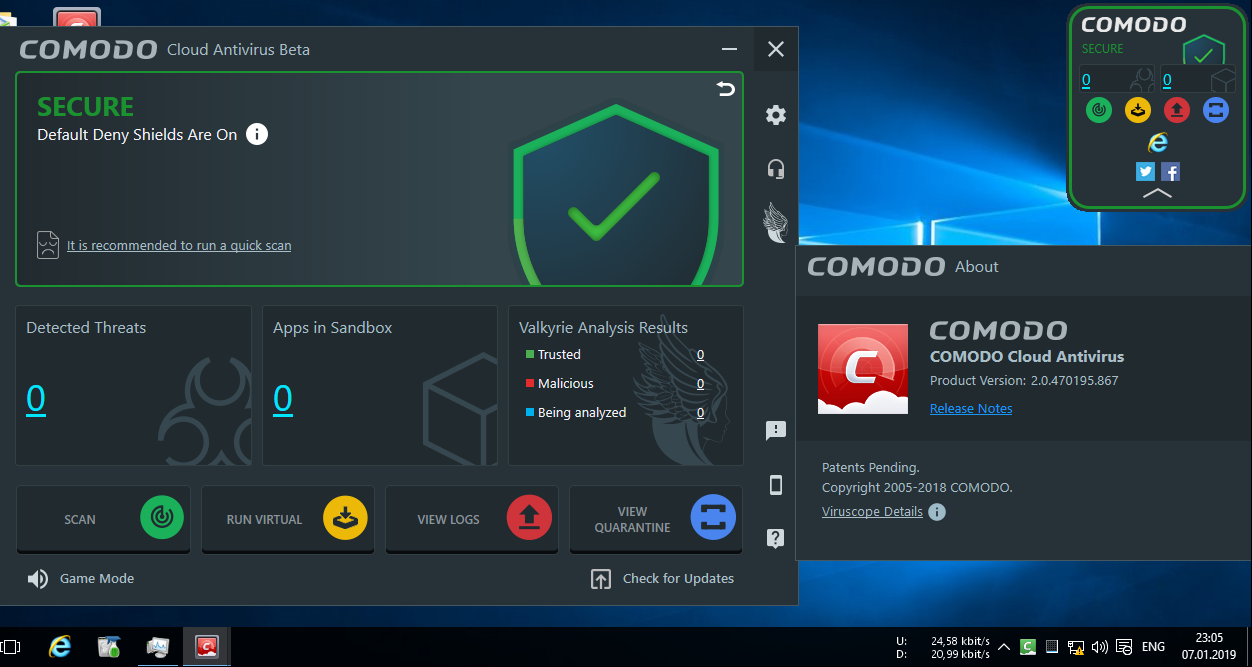Click the Trusted count in Valkyrie results
The width and height of the screenshot is (1252, 667).
tap(700, 355)
